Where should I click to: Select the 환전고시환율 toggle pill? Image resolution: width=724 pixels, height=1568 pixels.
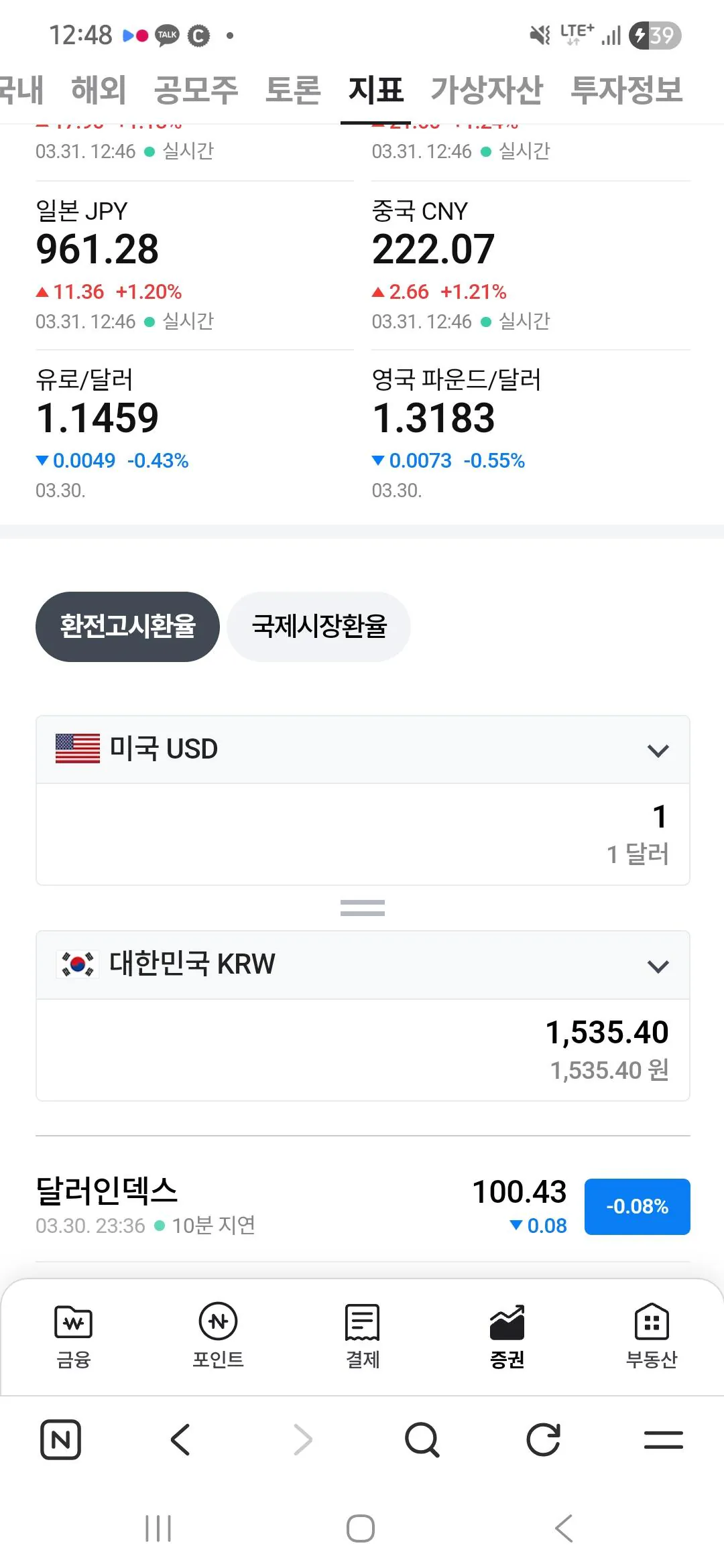point(127,627)
